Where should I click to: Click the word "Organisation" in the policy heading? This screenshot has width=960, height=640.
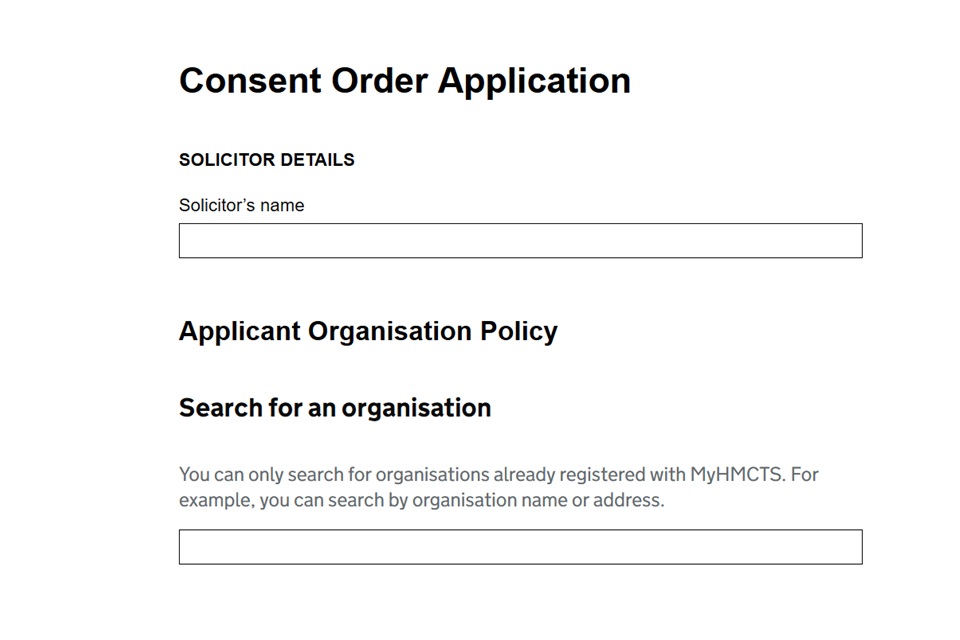[389, 332]
